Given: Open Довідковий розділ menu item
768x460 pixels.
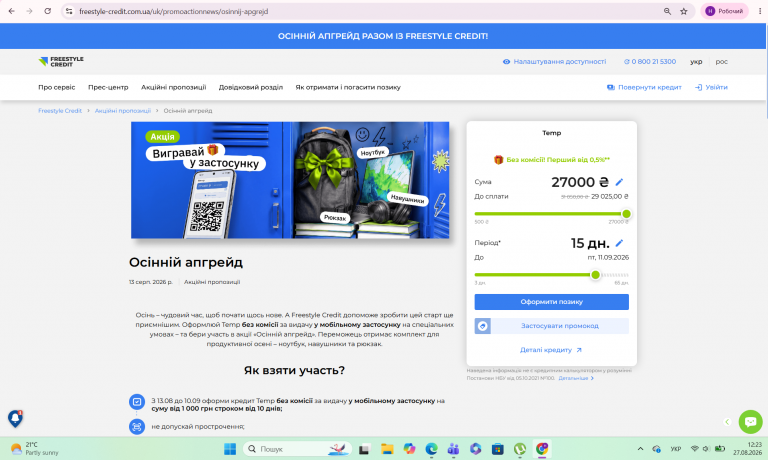Looking at the screenshot, I should point(251,87).
